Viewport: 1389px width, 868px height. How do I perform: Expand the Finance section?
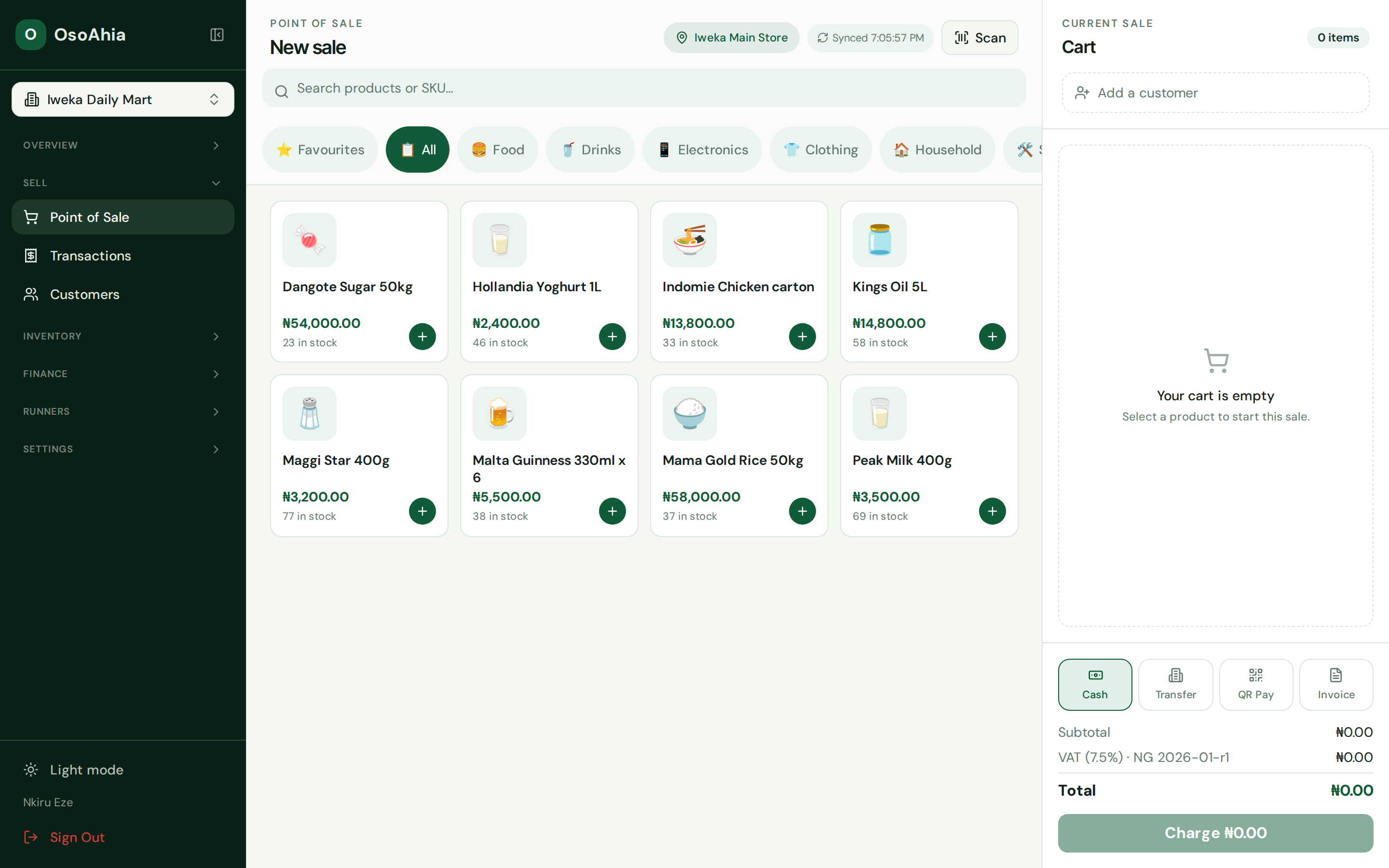point(123,374)
